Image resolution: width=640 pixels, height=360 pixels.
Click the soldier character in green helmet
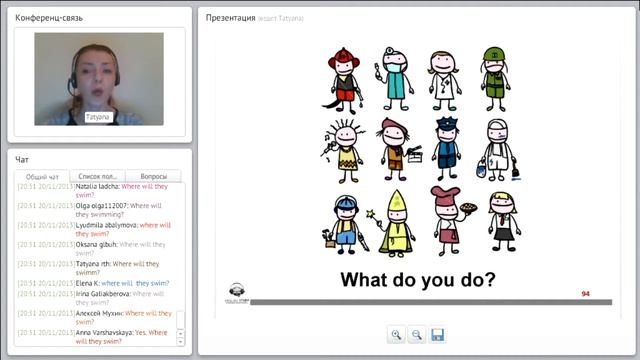click(x=495, y=79)
